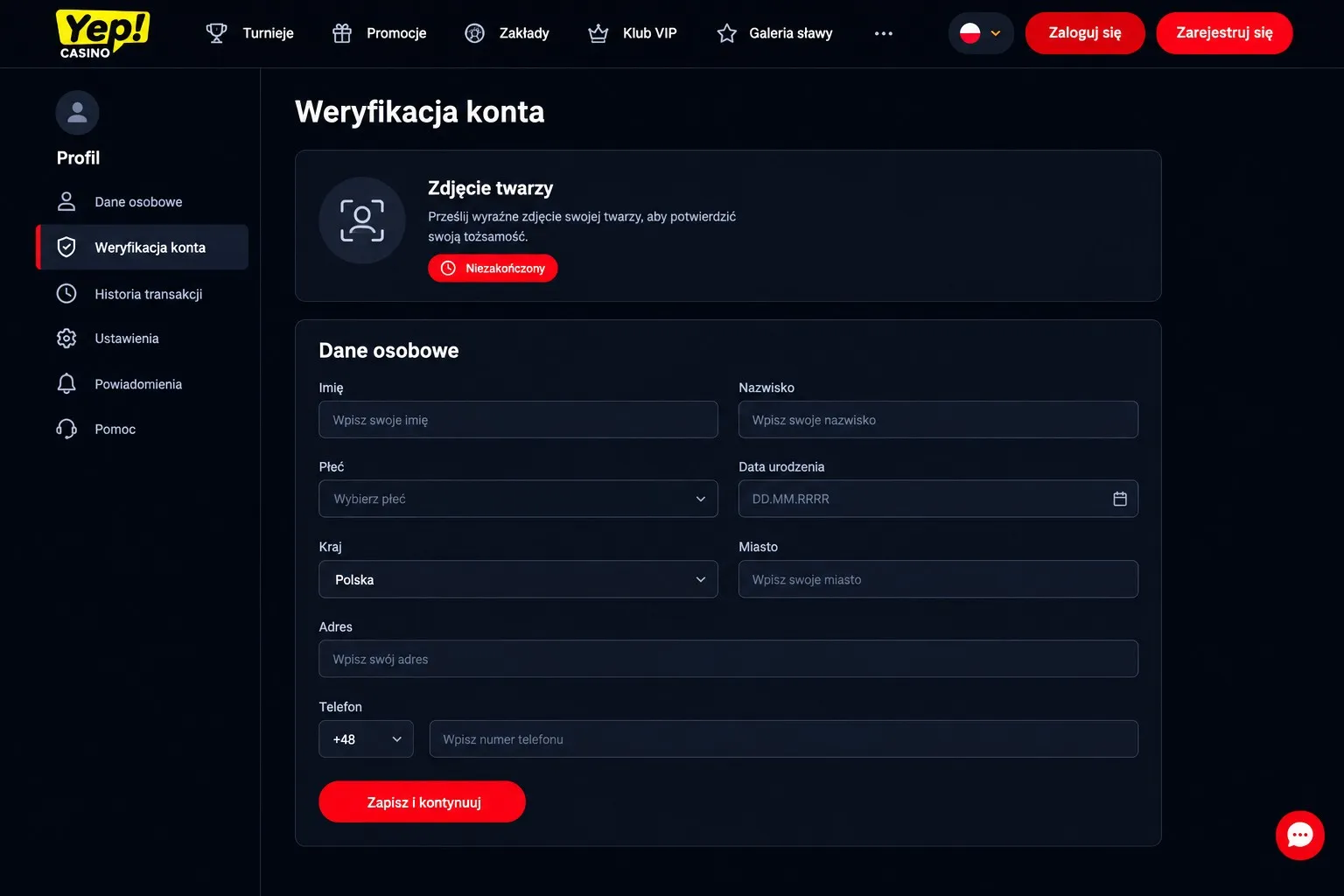Open the three-dot more menu
The width and height of the screenshot is (1344, 896).
point(884,33)
